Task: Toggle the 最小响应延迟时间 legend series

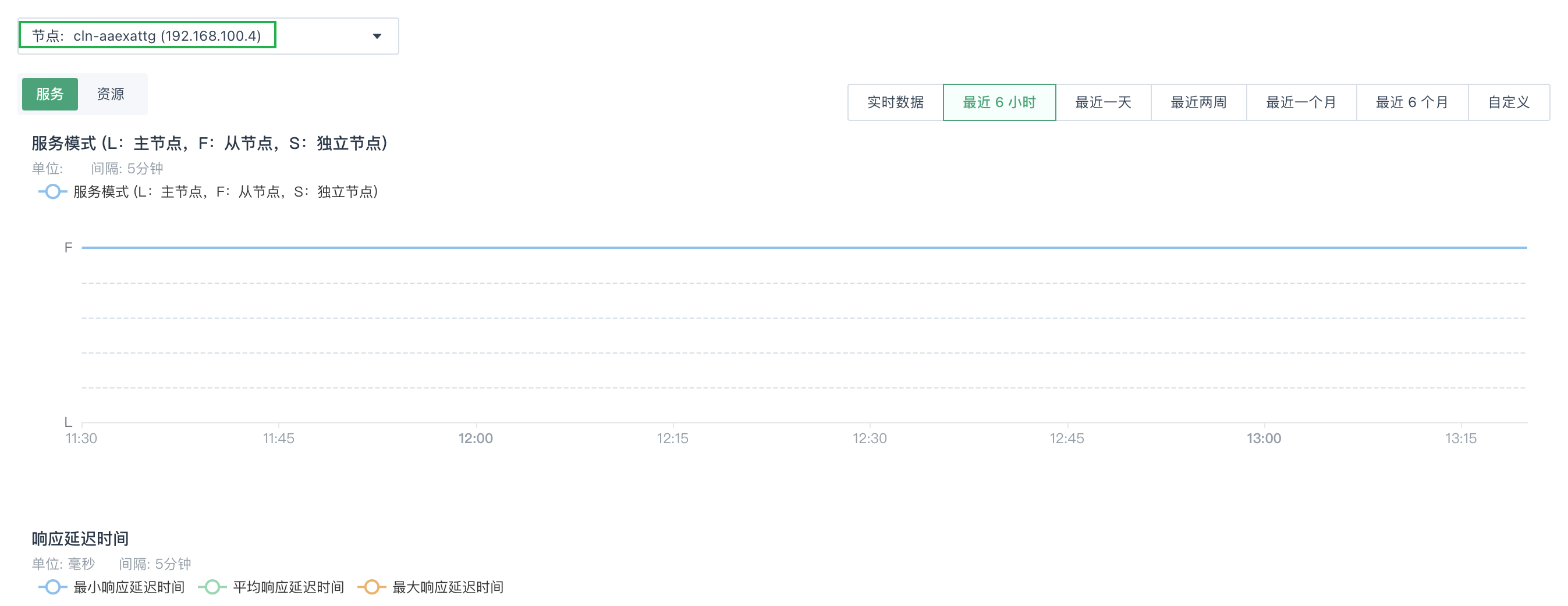Action: pyautogui.click(x=111, y=587)
